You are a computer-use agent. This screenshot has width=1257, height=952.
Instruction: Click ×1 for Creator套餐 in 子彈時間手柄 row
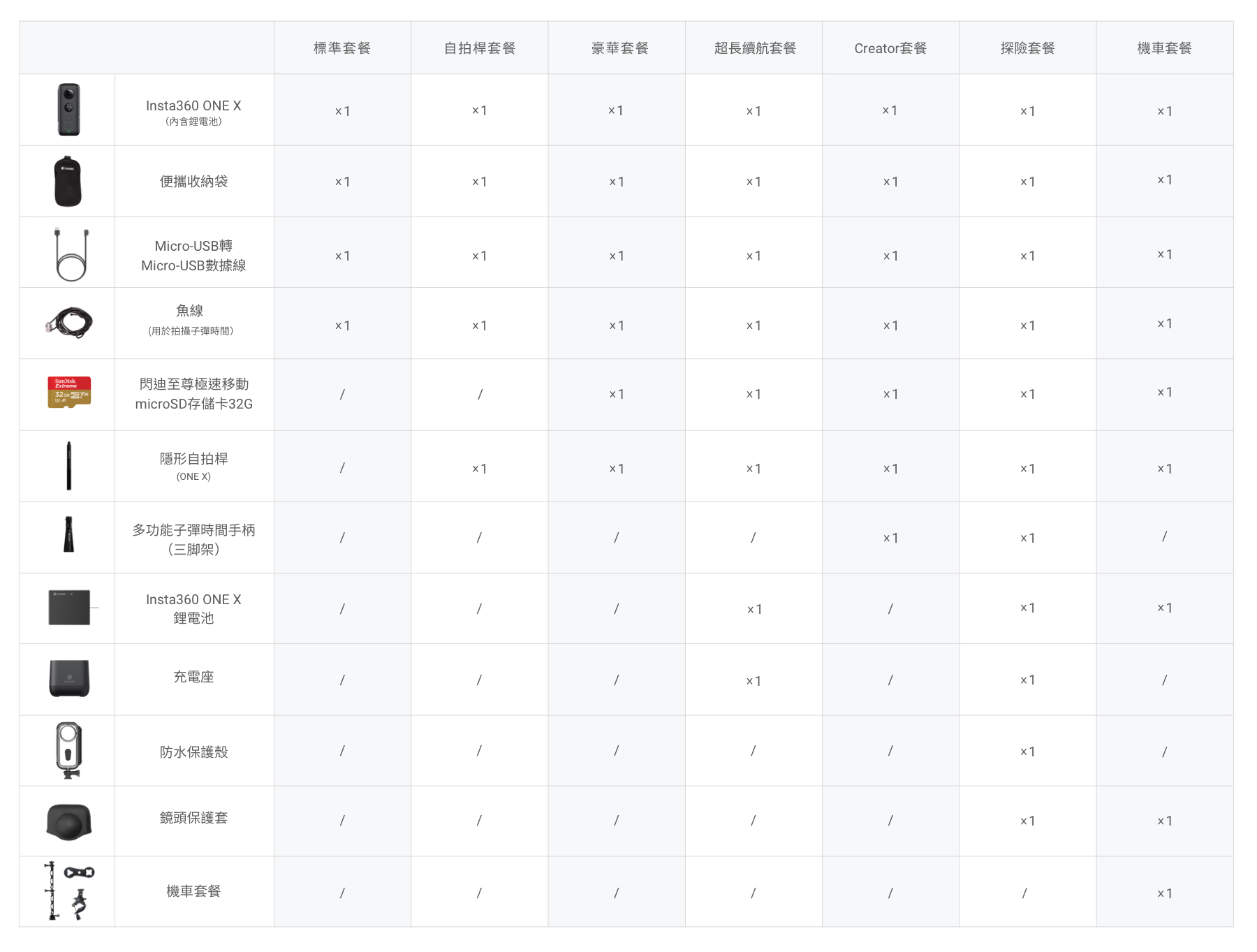[890, 538]
